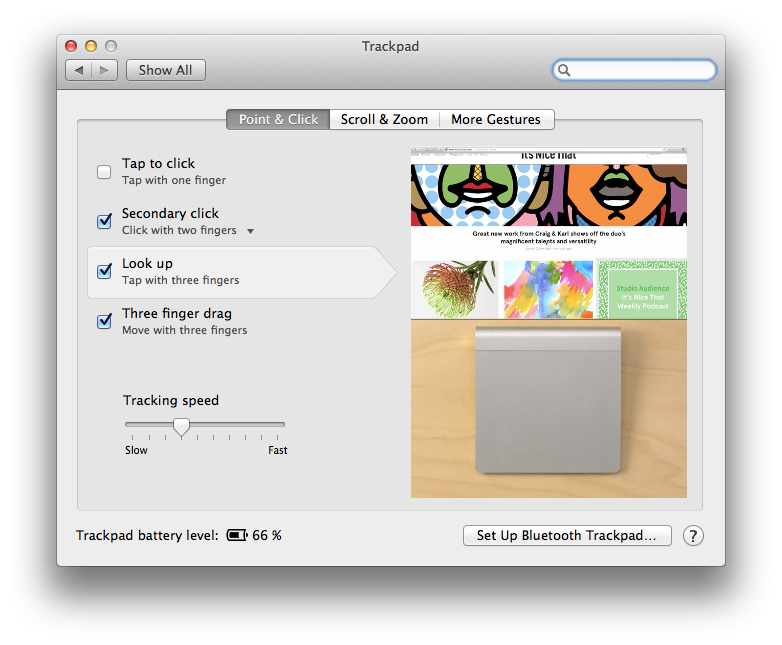
Task: Enable the Tap to click checkbox
Action: [x=104, y=172]
